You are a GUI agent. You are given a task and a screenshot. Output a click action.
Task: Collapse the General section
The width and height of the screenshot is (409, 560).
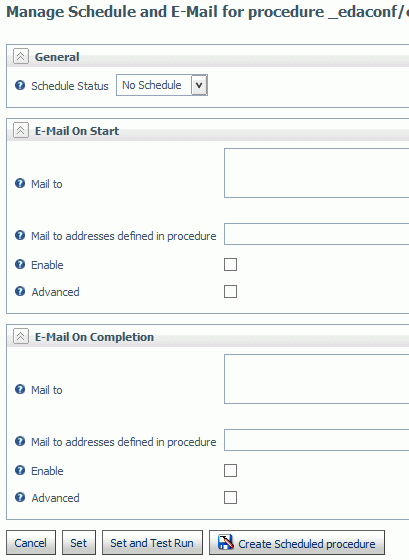pyautogui.click(x=21, y=56)
